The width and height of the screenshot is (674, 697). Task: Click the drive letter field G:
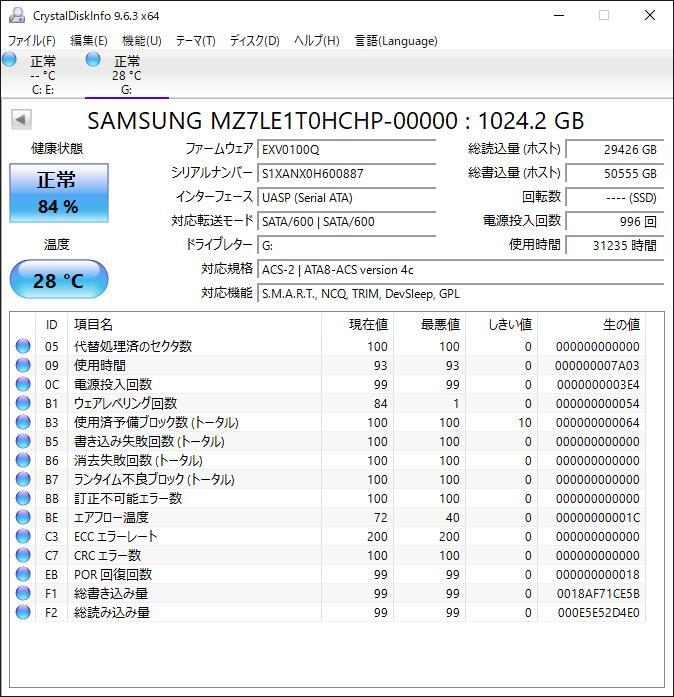tap(346, 245)
